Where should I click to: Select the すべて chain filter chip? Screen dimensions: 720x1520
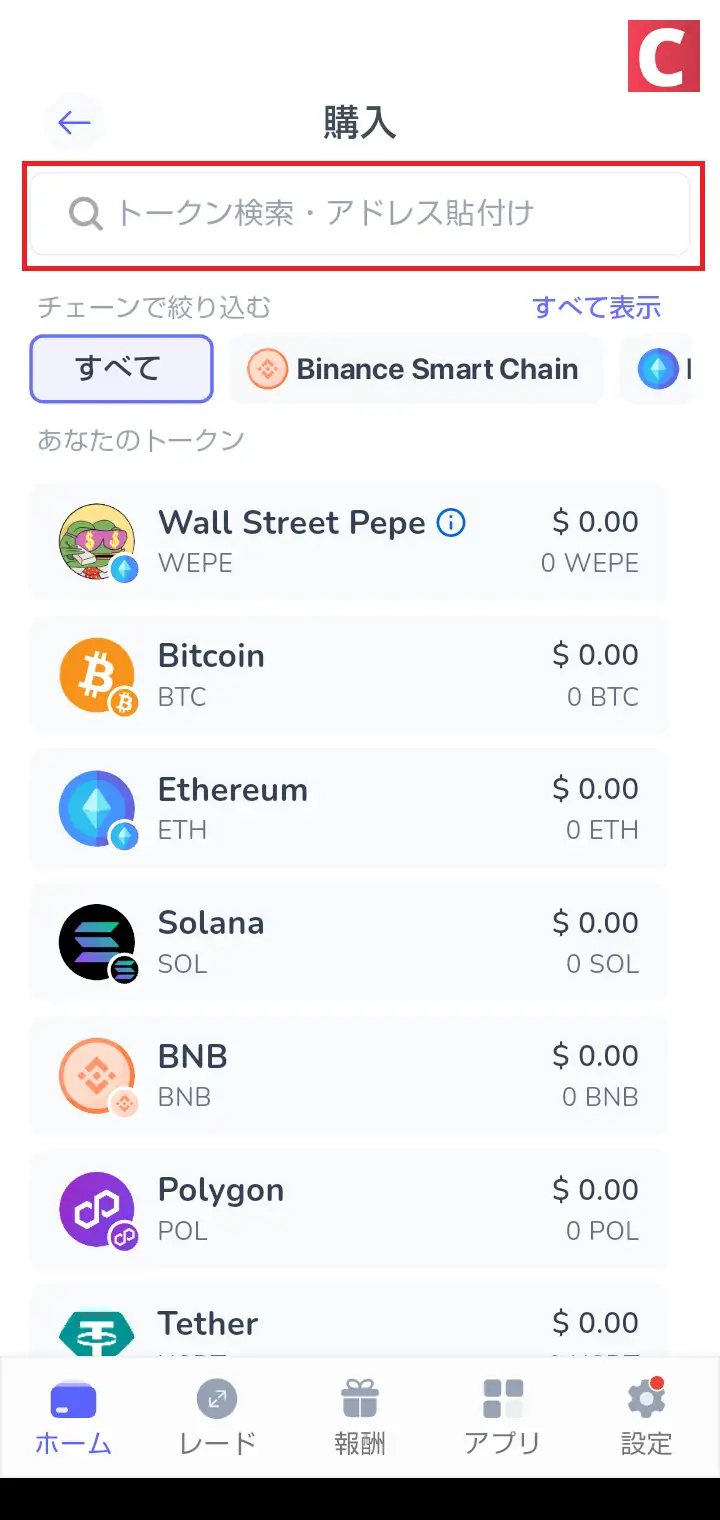[121, 369]
